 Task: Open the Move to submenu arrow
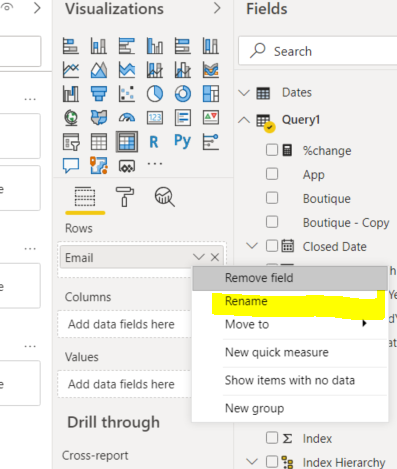click(x=364, y=323)
